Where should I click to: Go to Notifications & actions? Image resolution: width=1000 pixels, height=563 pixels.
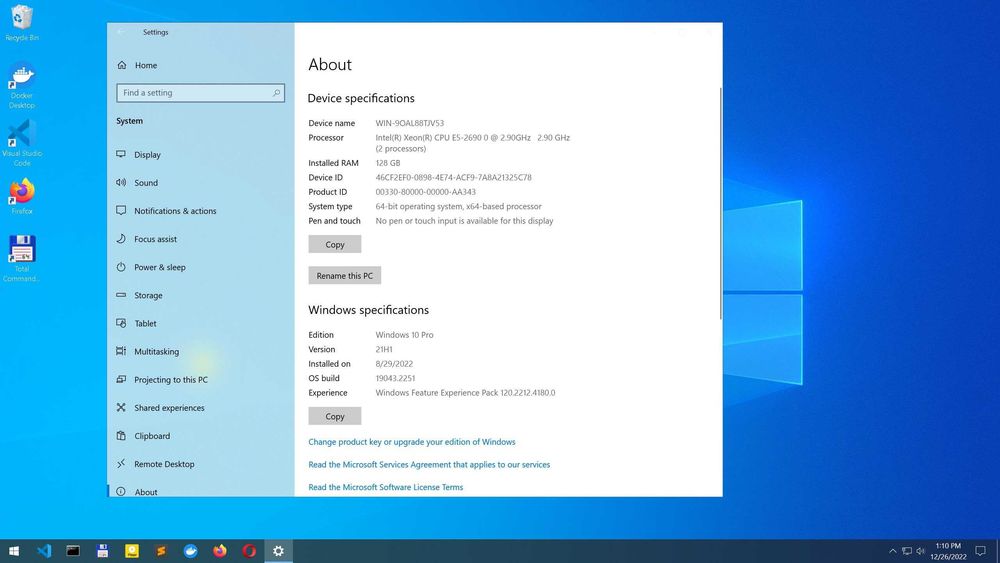click(x=175, y=210)
